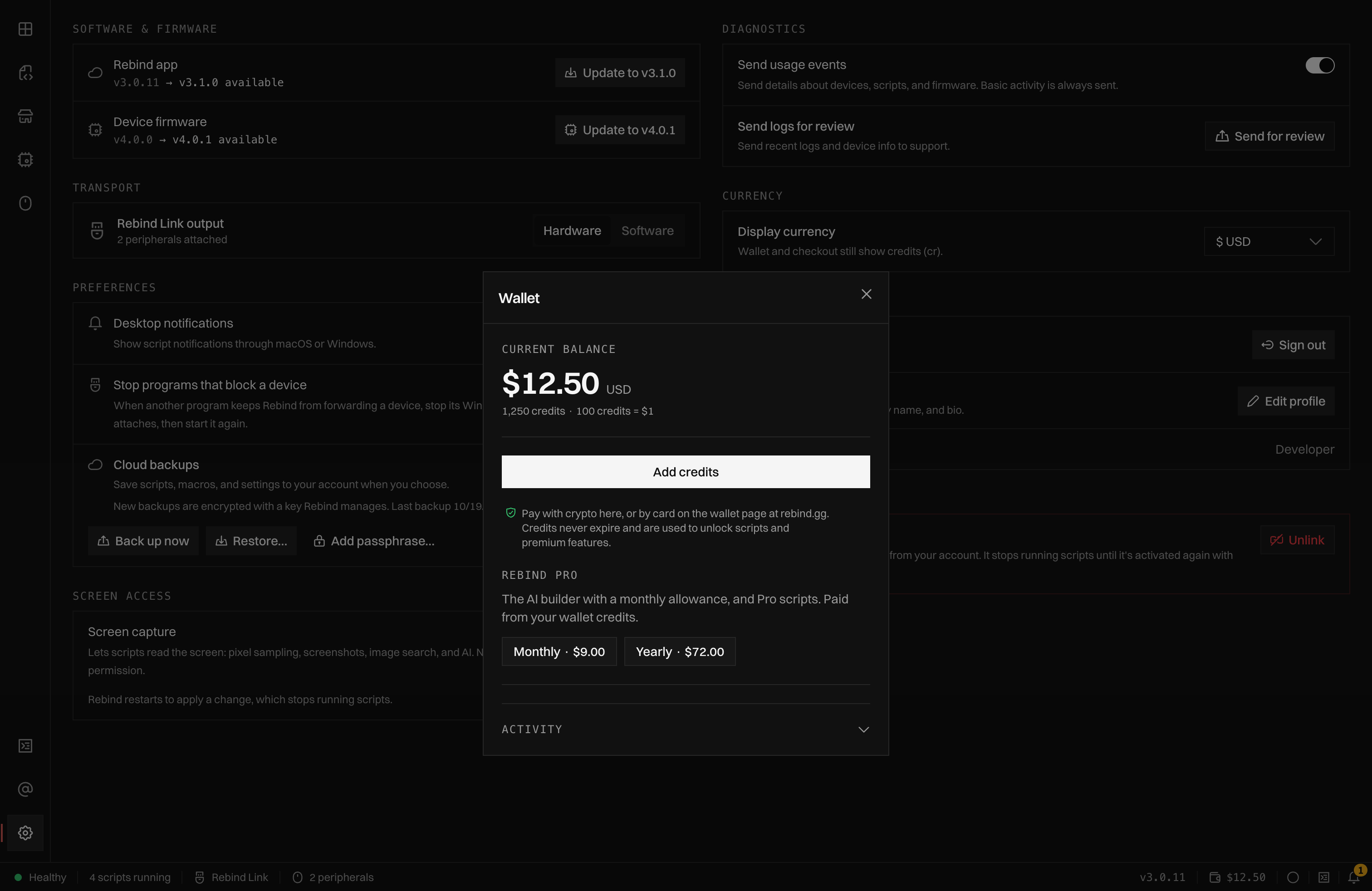Click Add credits button

(x=686, y=472)
